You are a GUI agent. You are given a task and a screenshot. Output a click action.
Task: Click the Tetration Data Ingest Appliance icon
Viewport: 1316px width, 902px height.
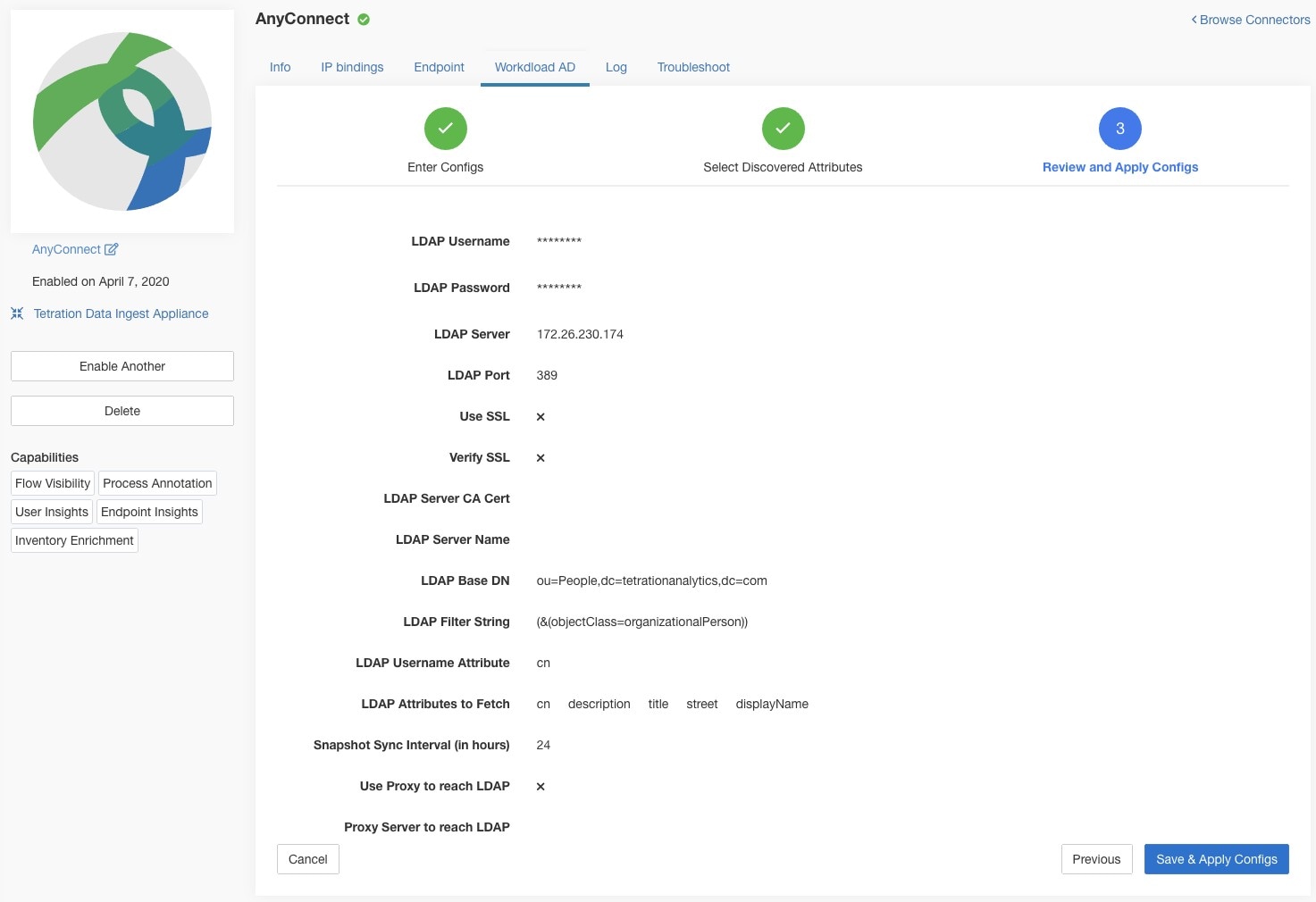click(17, 313)
